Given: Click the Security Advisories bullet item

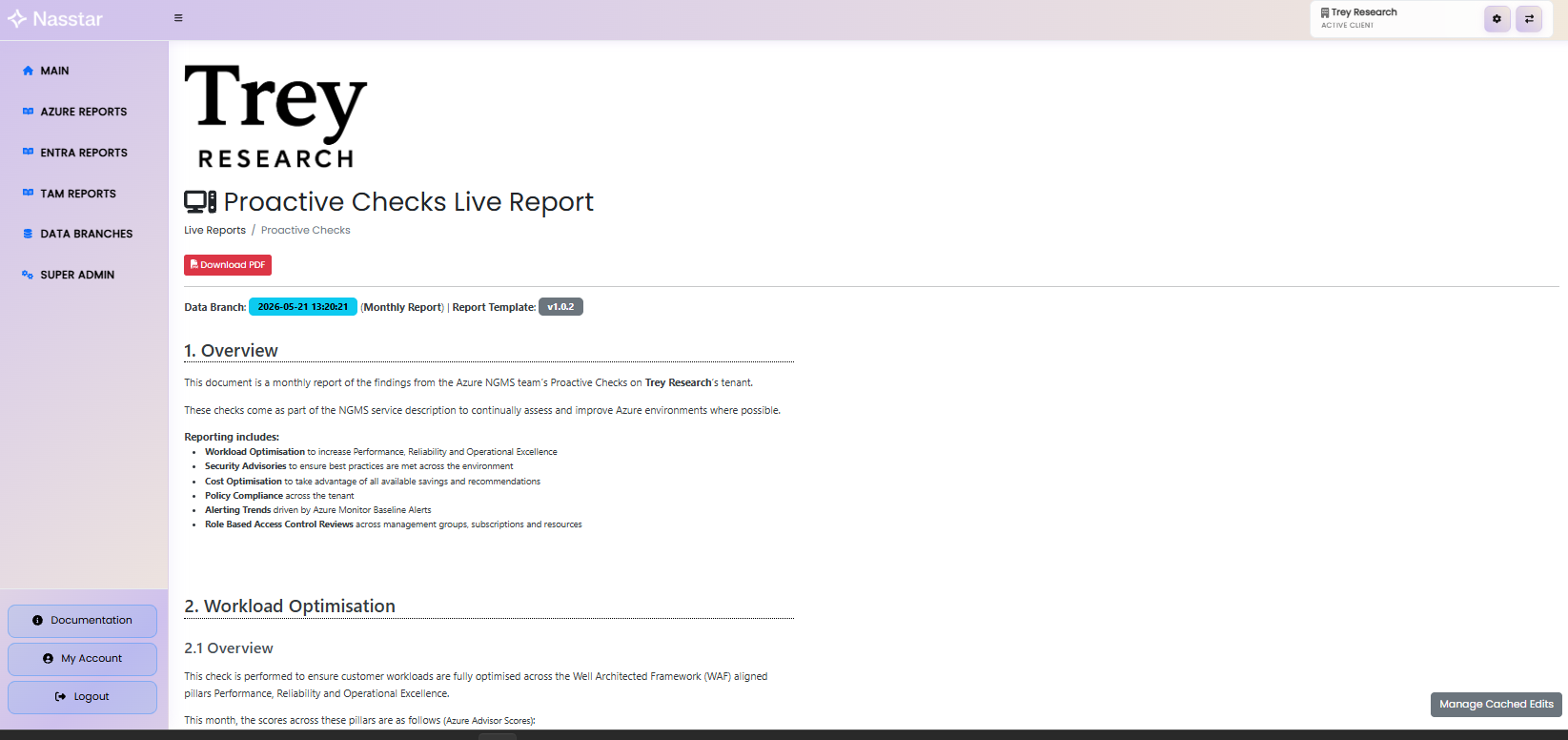Looking at the screenshot, I should click(359, 466).
